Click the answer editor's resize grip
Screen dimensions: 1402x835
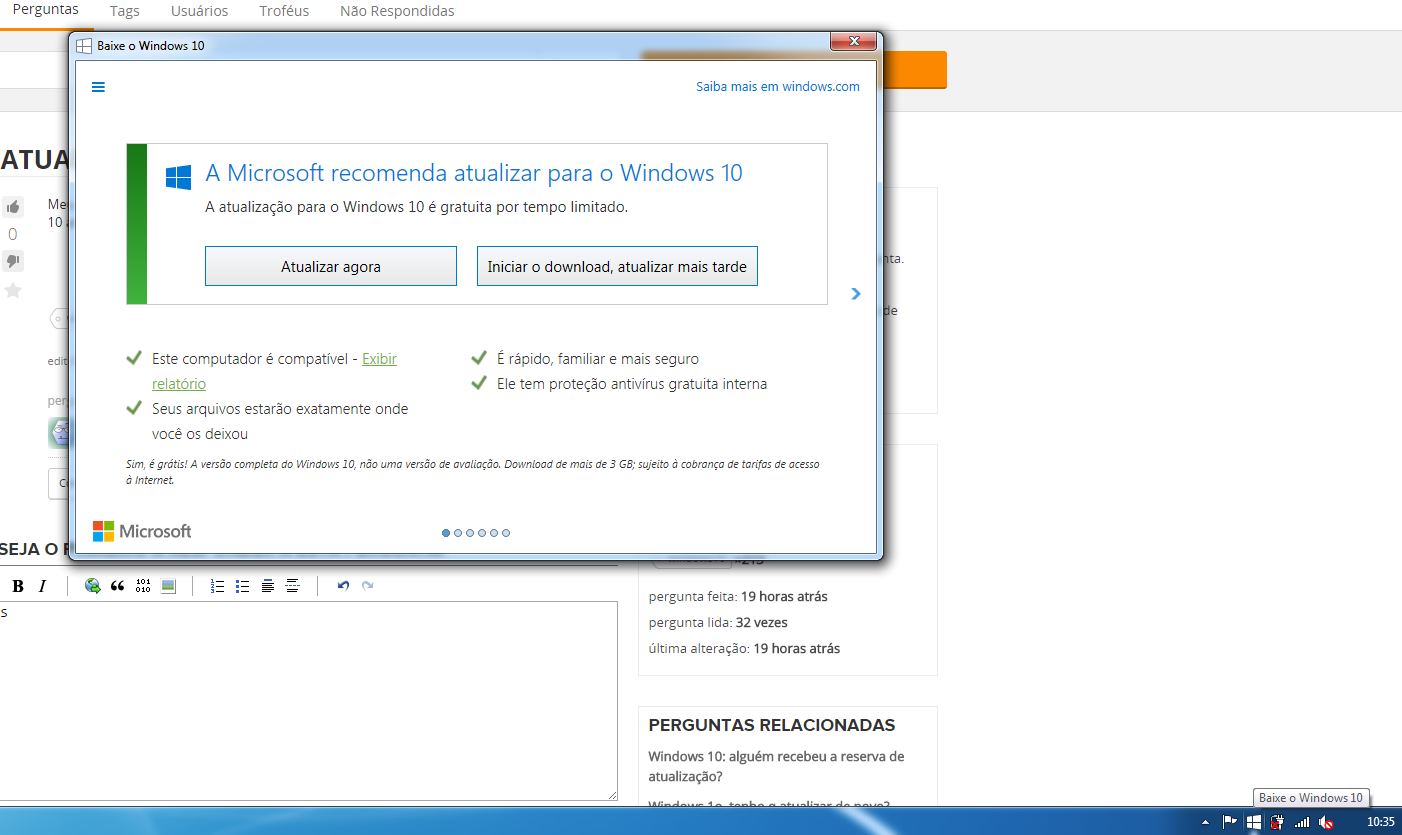(611, 794)
